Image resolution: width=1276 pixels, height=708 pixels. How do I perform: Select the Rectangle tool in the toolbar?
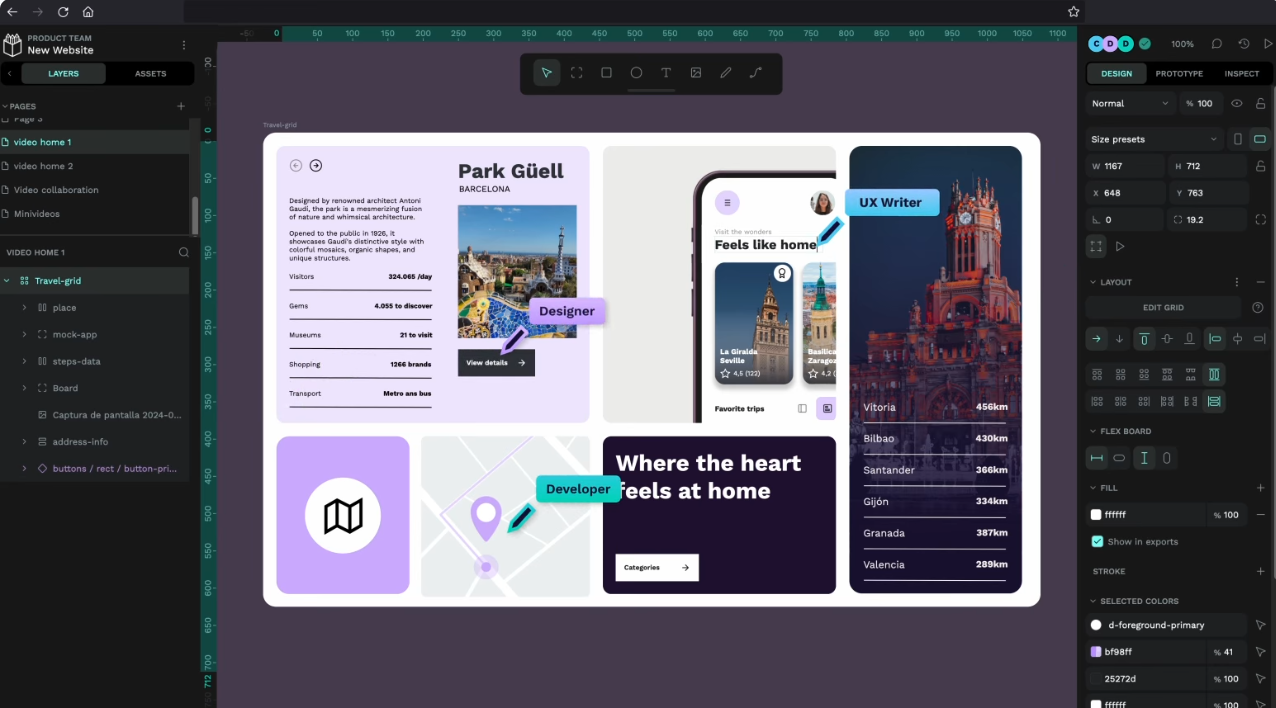tap(606, 73)
